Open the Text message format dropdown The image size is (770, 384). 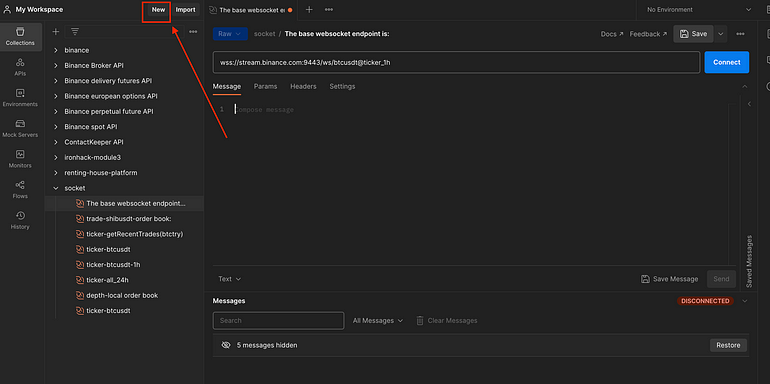[230, 279]
